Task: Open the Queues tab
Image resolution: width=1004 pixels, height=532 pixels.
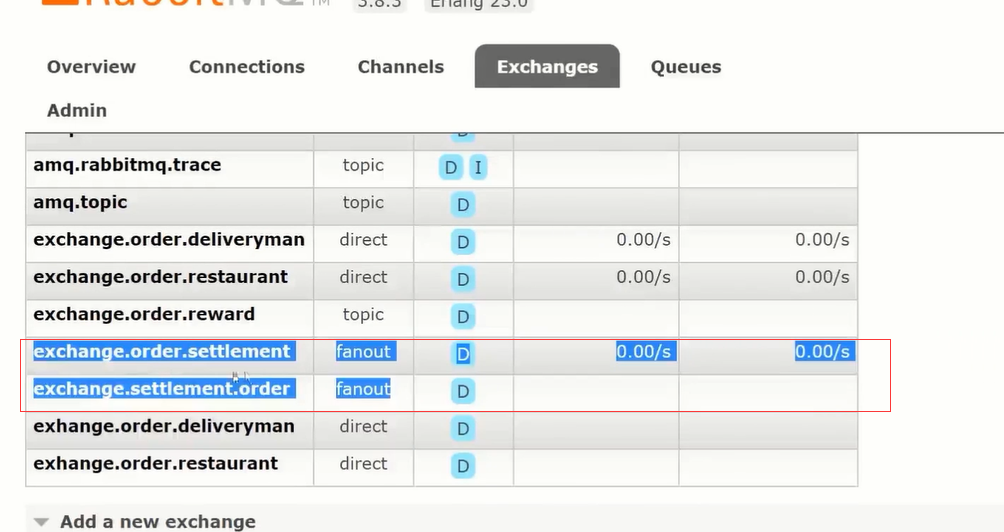Action: point(686,67)
